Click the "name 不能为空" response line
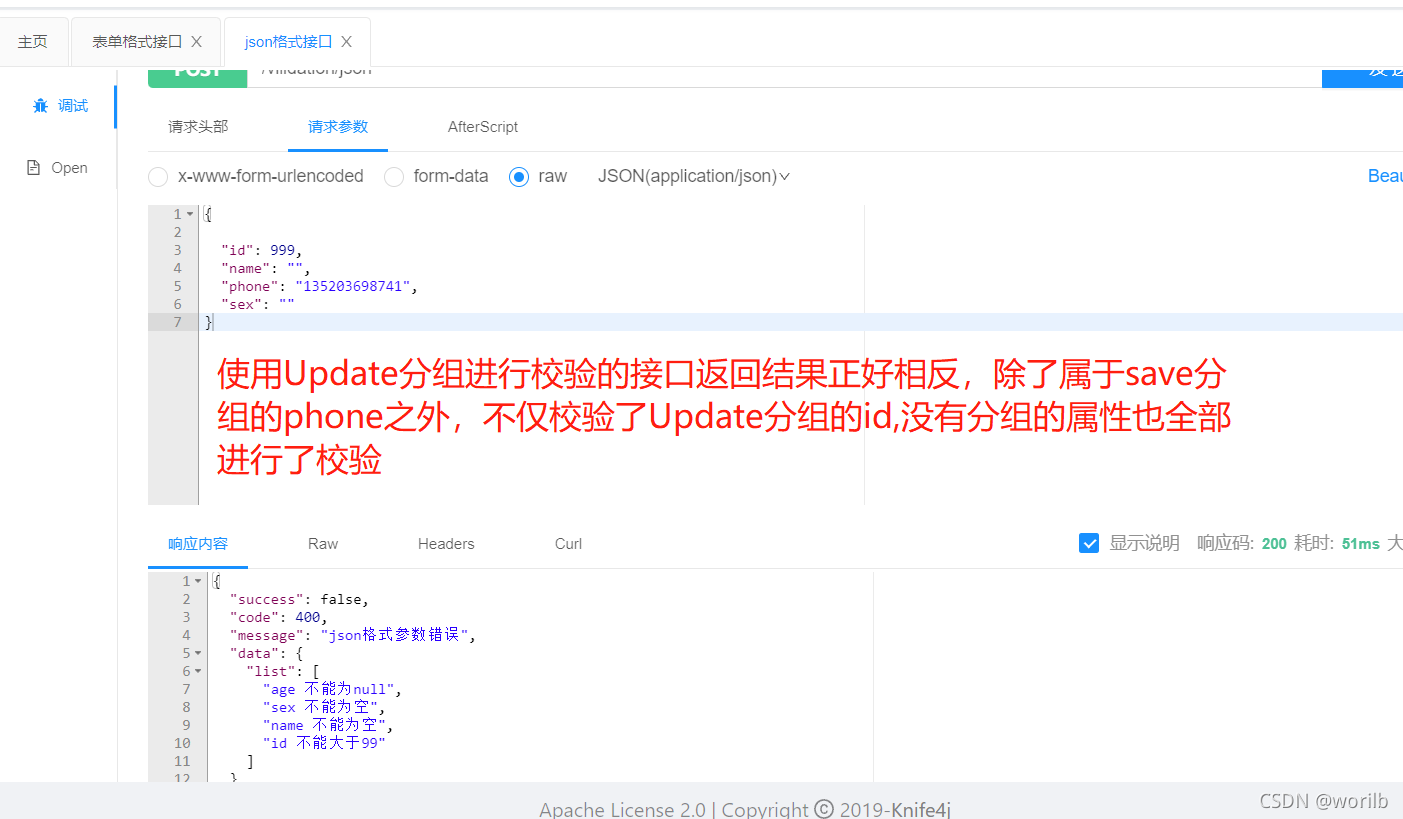The height and width of the screenshot is (819, 1403). [328, 725]
